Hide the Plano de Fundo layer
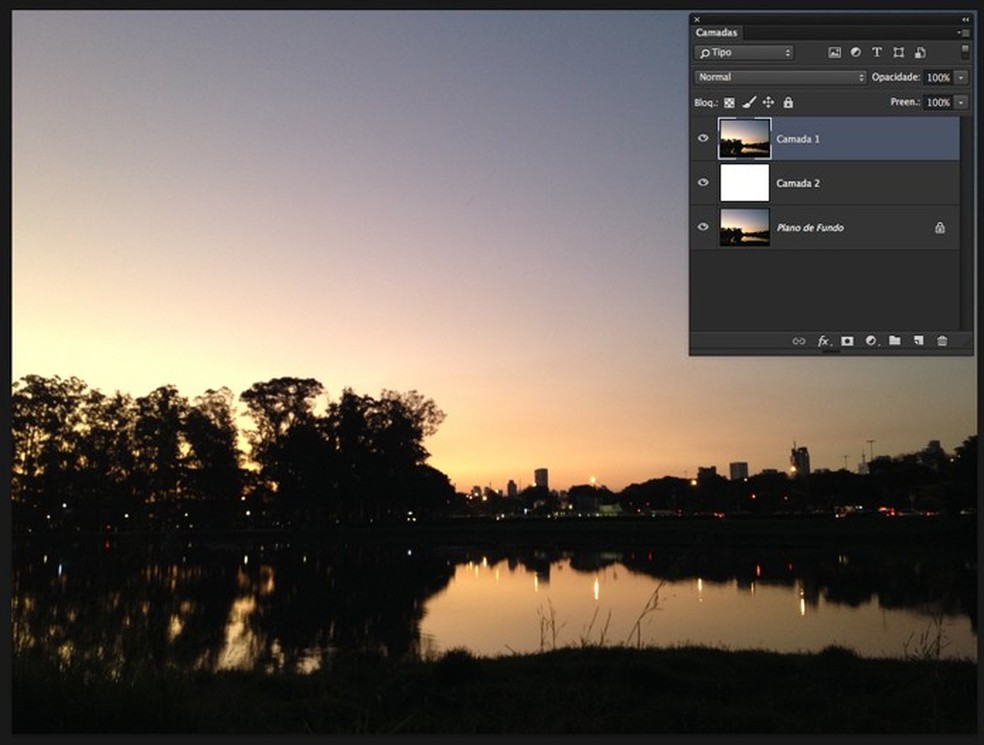 (x=703, y=227)
